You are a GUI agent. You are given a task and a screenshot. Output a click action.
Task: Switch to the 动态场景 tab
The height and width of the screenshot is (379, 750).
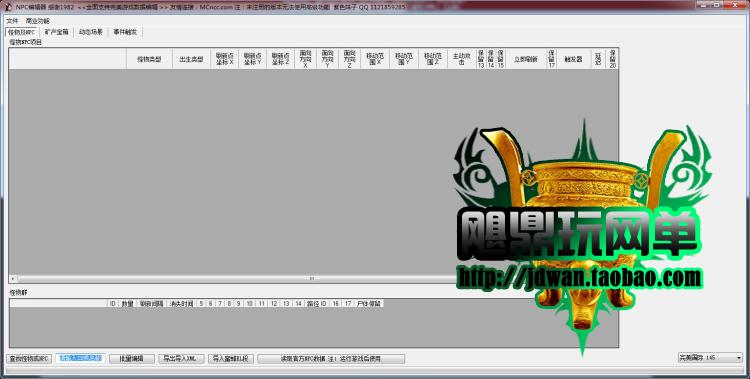(x=91, y=32)
